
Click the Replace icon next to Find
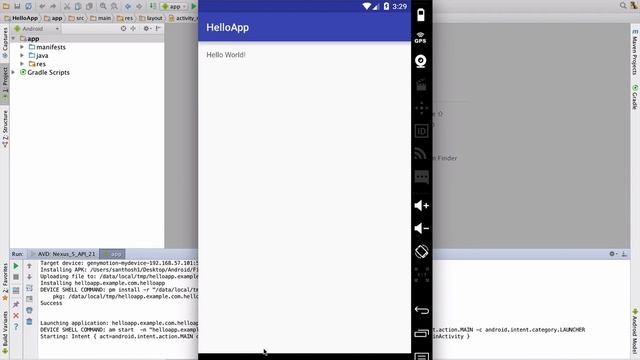click(114, 6)
